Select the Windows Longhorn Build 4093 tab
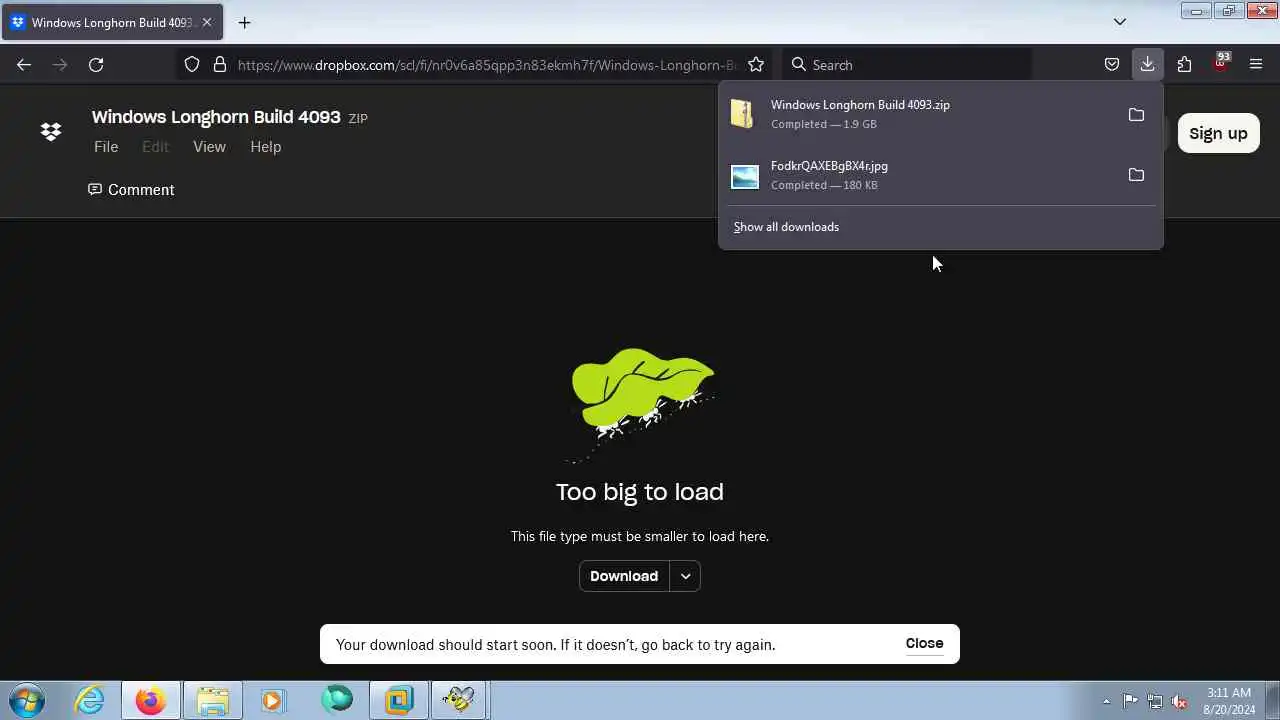 (x=112, y=22)
